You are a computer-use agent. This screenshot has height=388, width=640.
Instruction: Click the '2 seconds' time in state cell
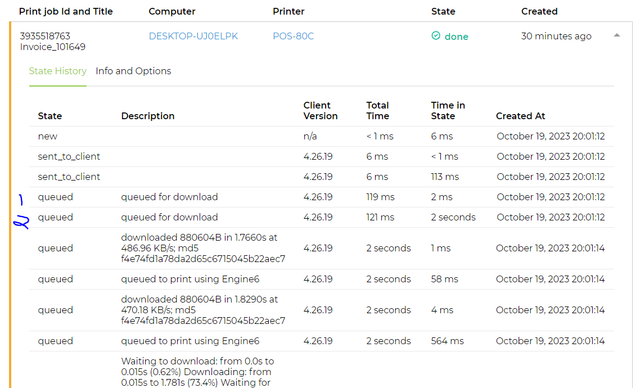point(453,217)
